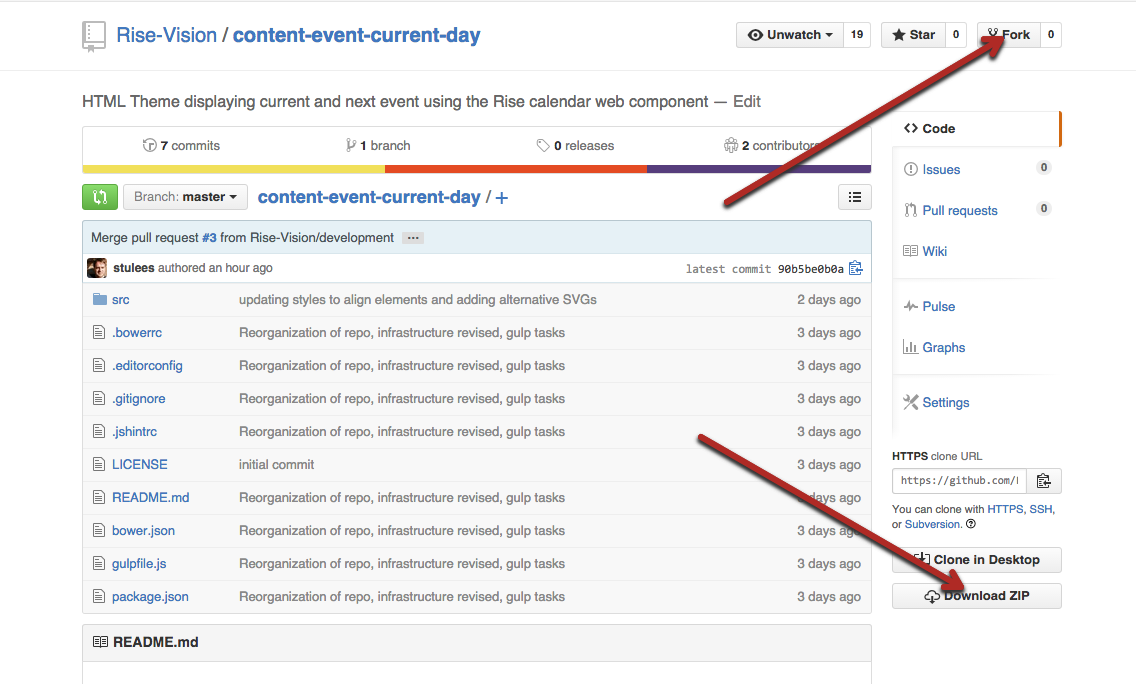The image size is (1136, 684).
Task: Click the commits history clock icon
Action: 150,145
